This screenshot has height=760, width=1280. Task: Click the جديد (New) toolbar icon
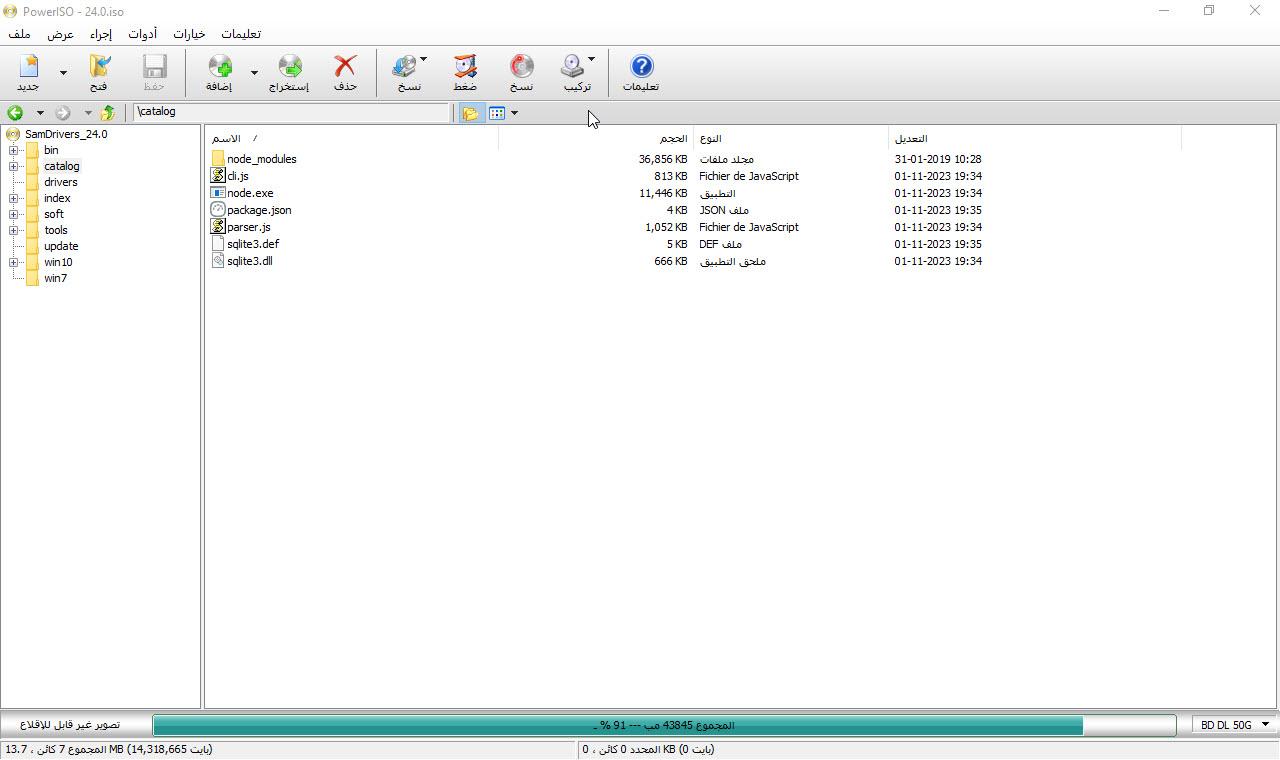click(x=28, y=67)
